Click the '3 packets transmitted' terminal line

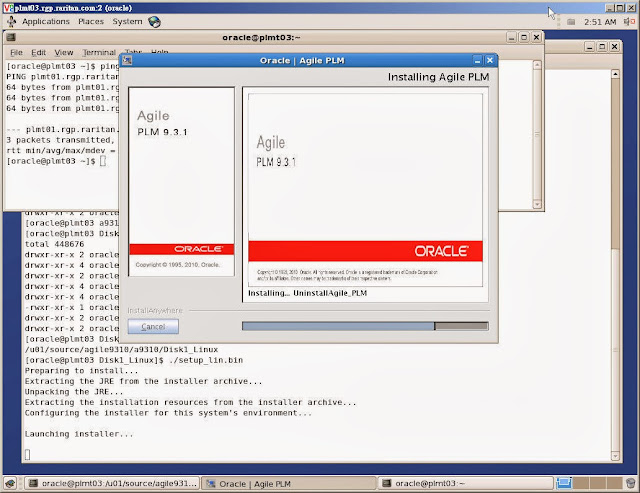(61, 140)
